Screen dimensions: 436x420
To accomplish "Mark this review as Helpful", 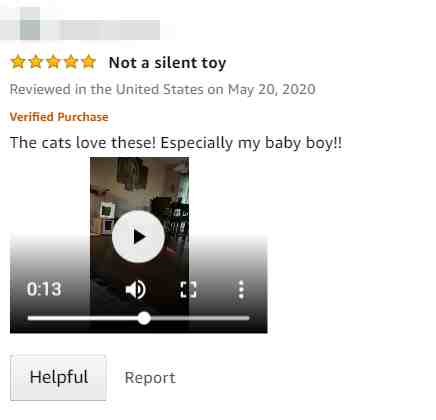I will coord(59,378).
